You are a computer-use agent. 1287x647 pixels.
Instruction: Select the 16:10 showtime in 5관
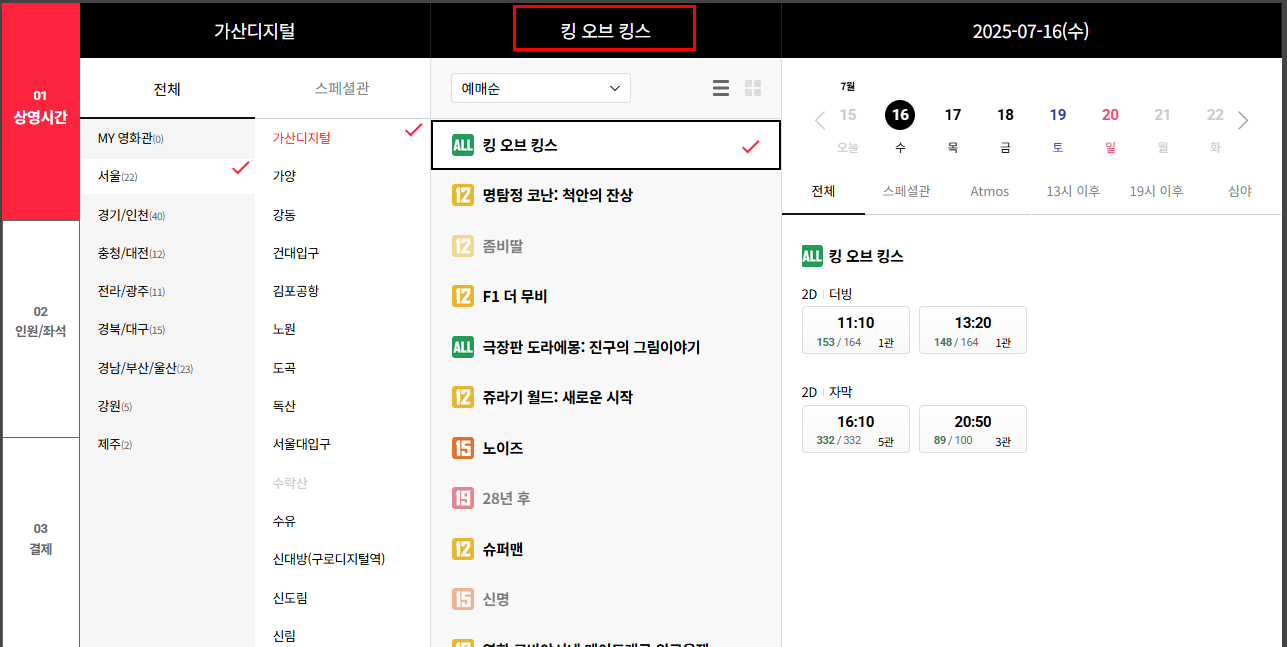tap(855, 428)
